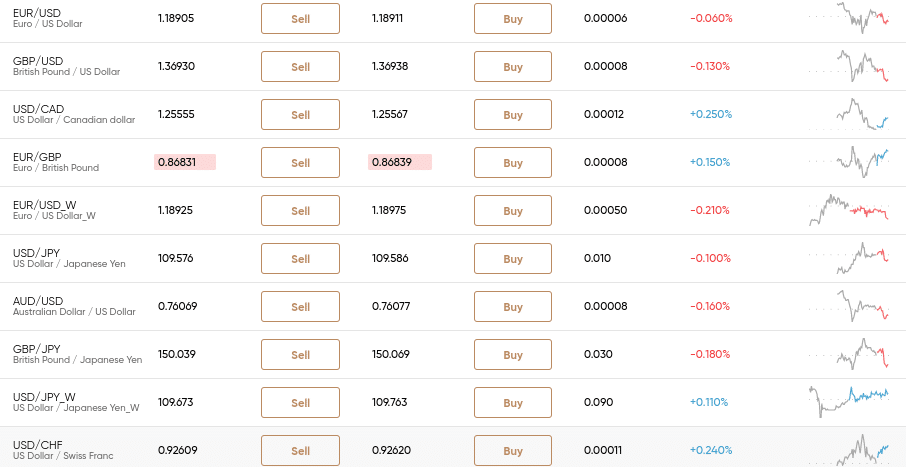Buy GBP/JPY at 150.069
This screenshot has height=467, width=906.
pos(513,354)
